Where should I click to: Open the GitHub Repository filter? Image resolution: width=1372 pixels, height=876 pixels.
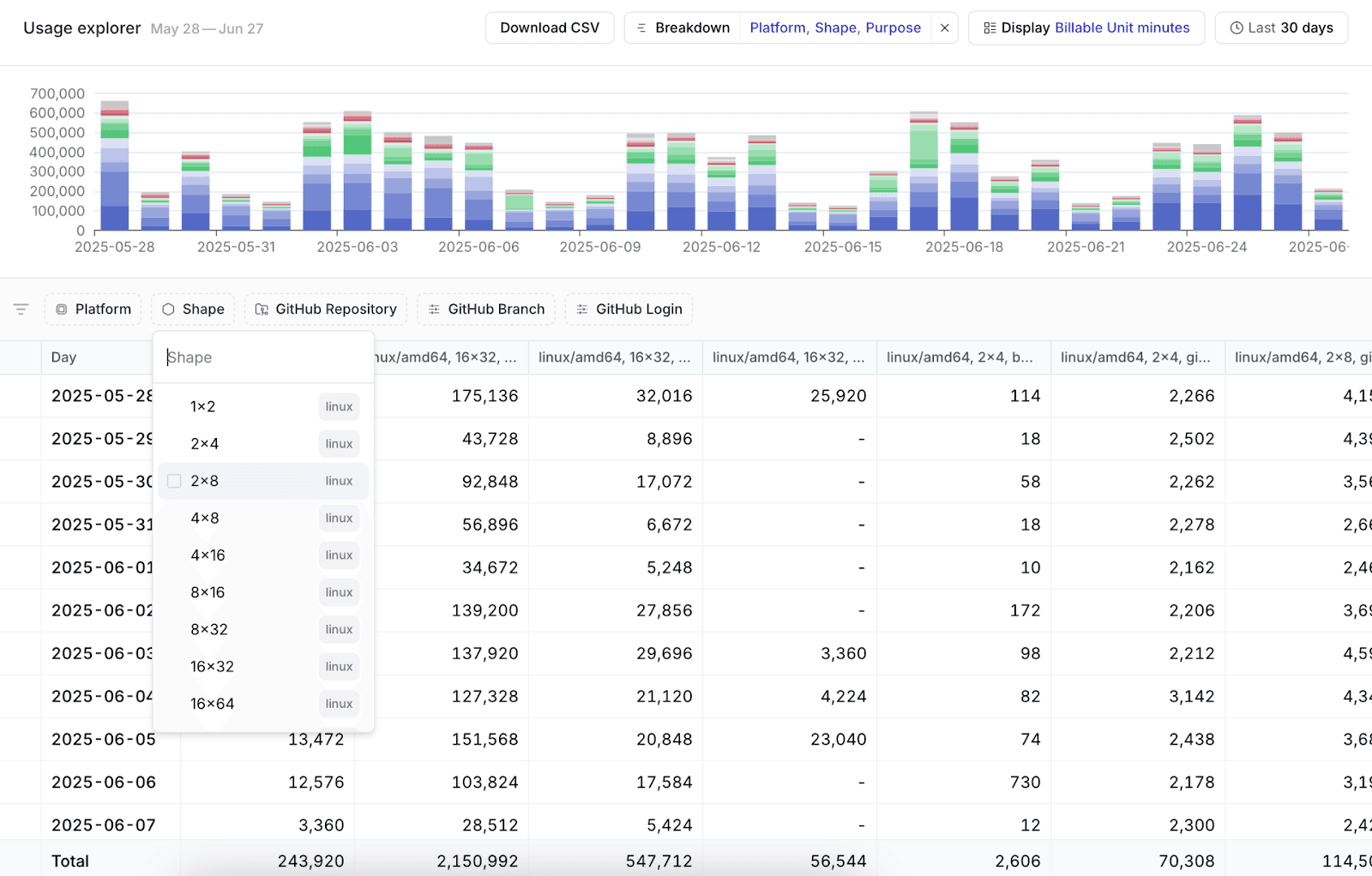pyautogui.click(x=326, y=309)
